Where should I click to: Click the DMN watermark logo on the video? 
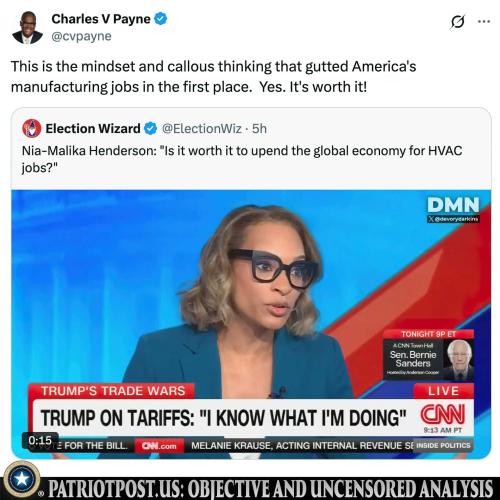(x=453, y=205)
